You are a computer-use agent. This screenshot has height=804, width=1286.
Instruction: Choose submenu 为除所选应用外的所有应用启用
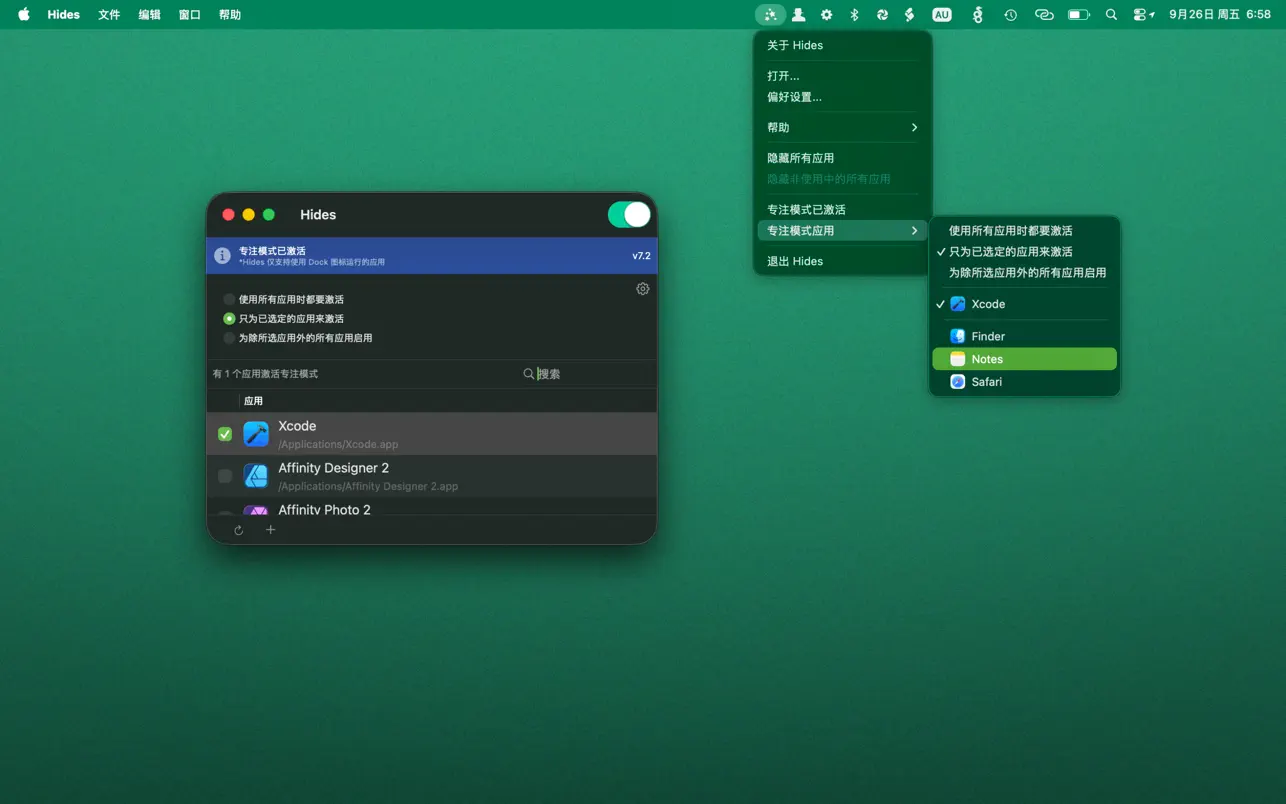1024,273
